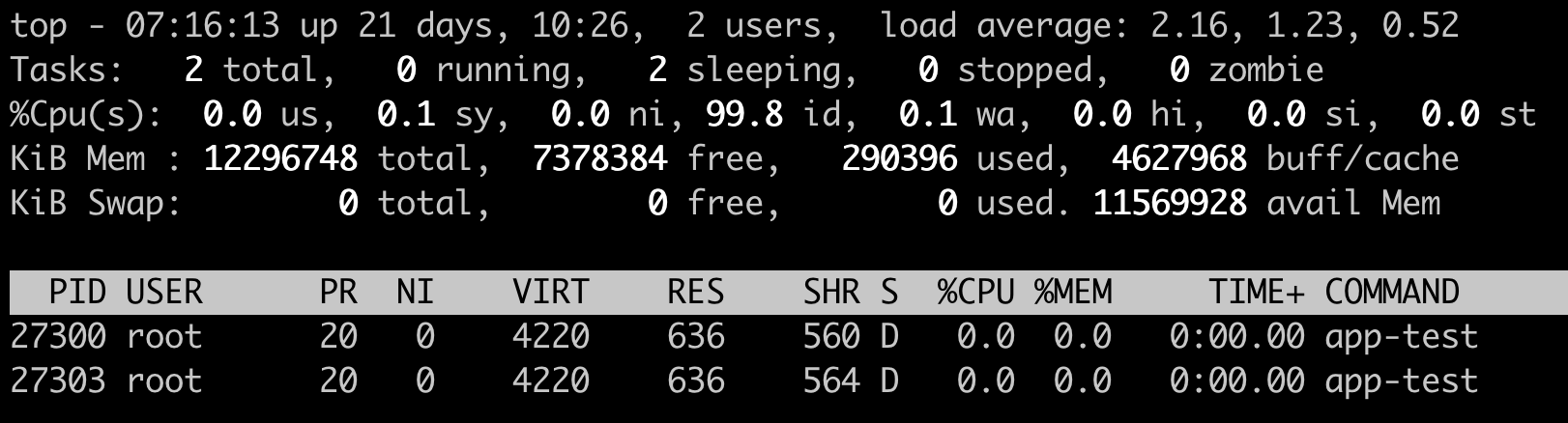Click the buff/cache value 4627968
The height and width of the screenshot is (423, 1568).
pyautogui.click(x=1178, y=158)
